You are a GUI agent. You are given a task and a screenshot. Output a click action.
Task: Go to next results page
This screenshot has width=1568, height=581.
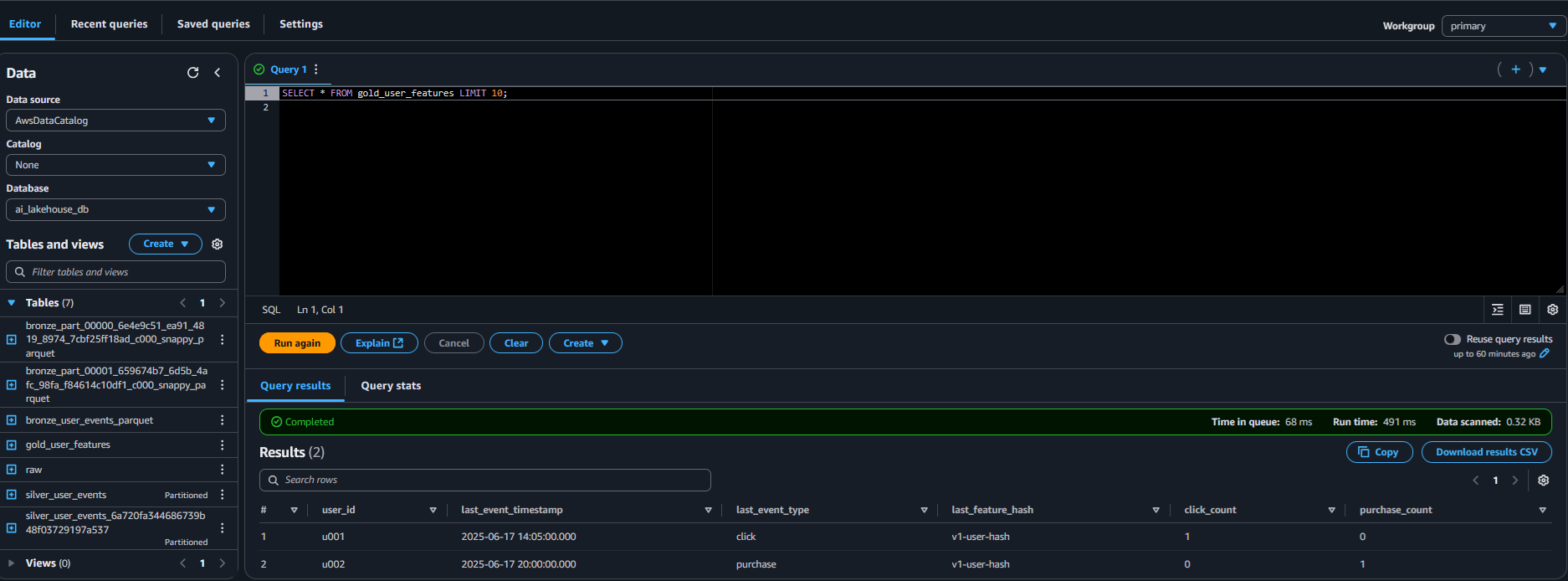1515,481
